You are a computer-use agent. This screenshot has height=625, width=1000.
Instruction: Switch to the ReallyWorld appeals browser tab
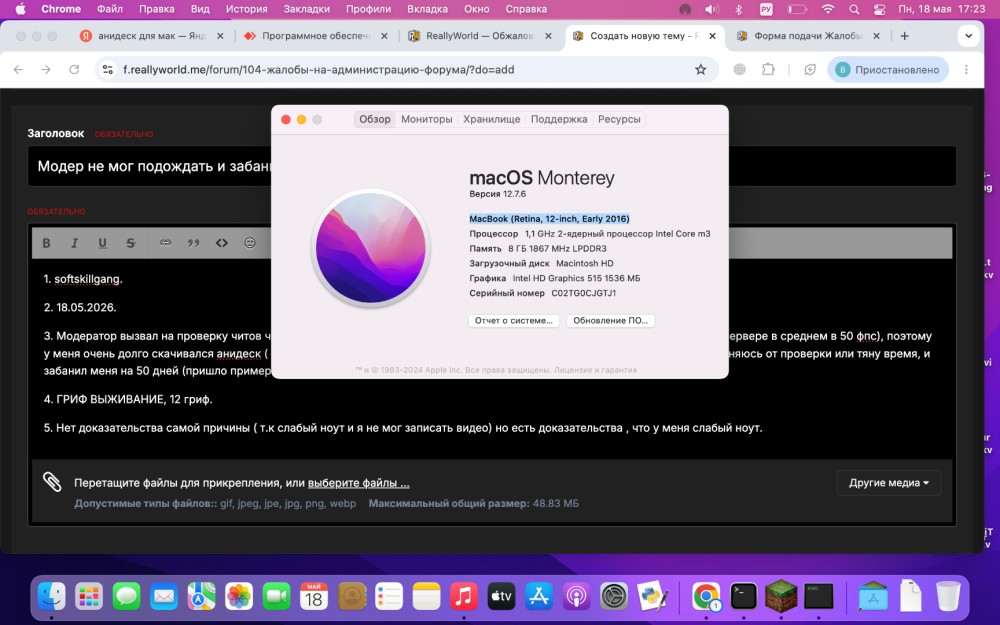(480, 36)
